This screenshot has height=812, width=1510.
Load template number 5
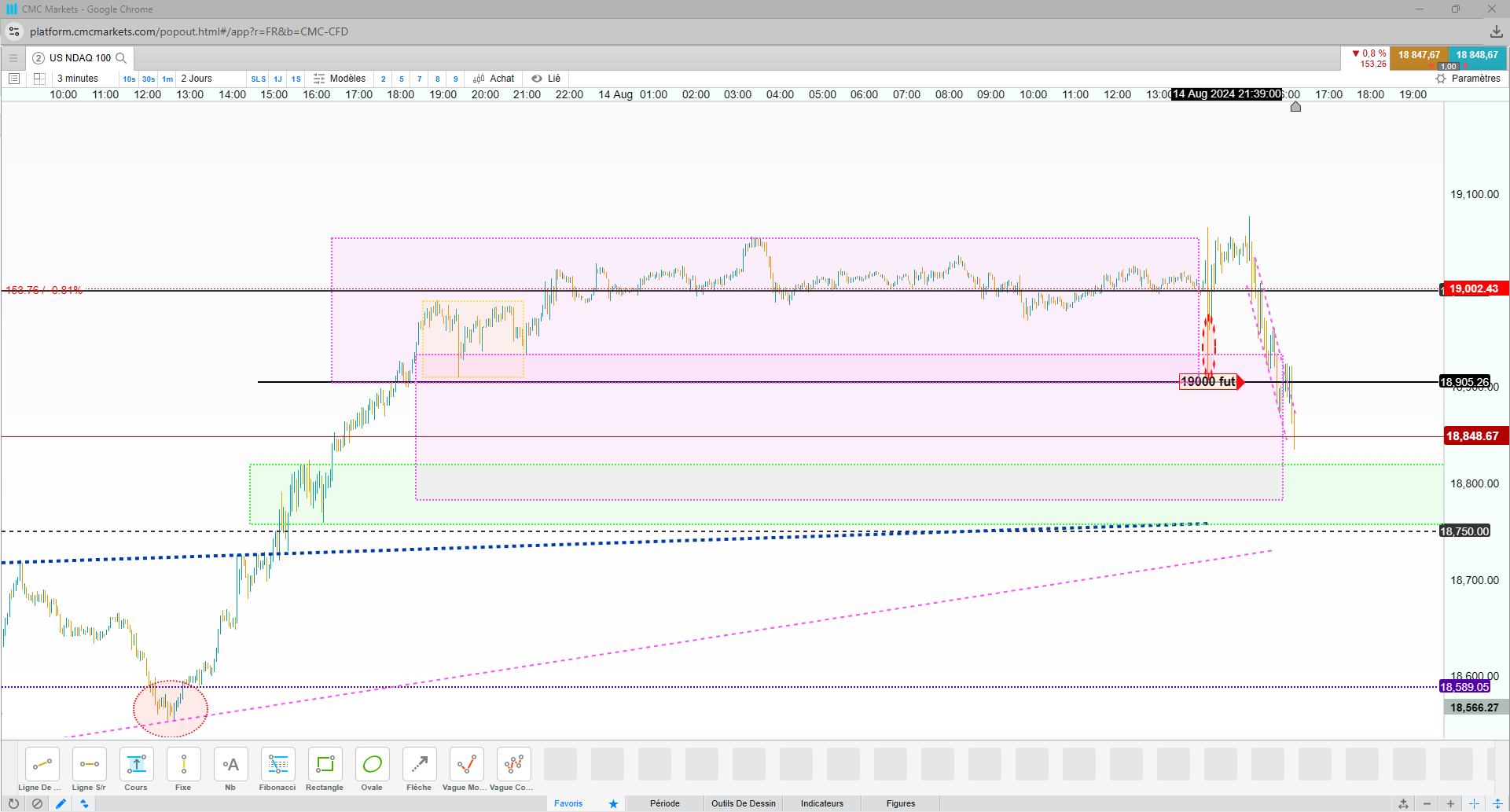pos(402,79)
